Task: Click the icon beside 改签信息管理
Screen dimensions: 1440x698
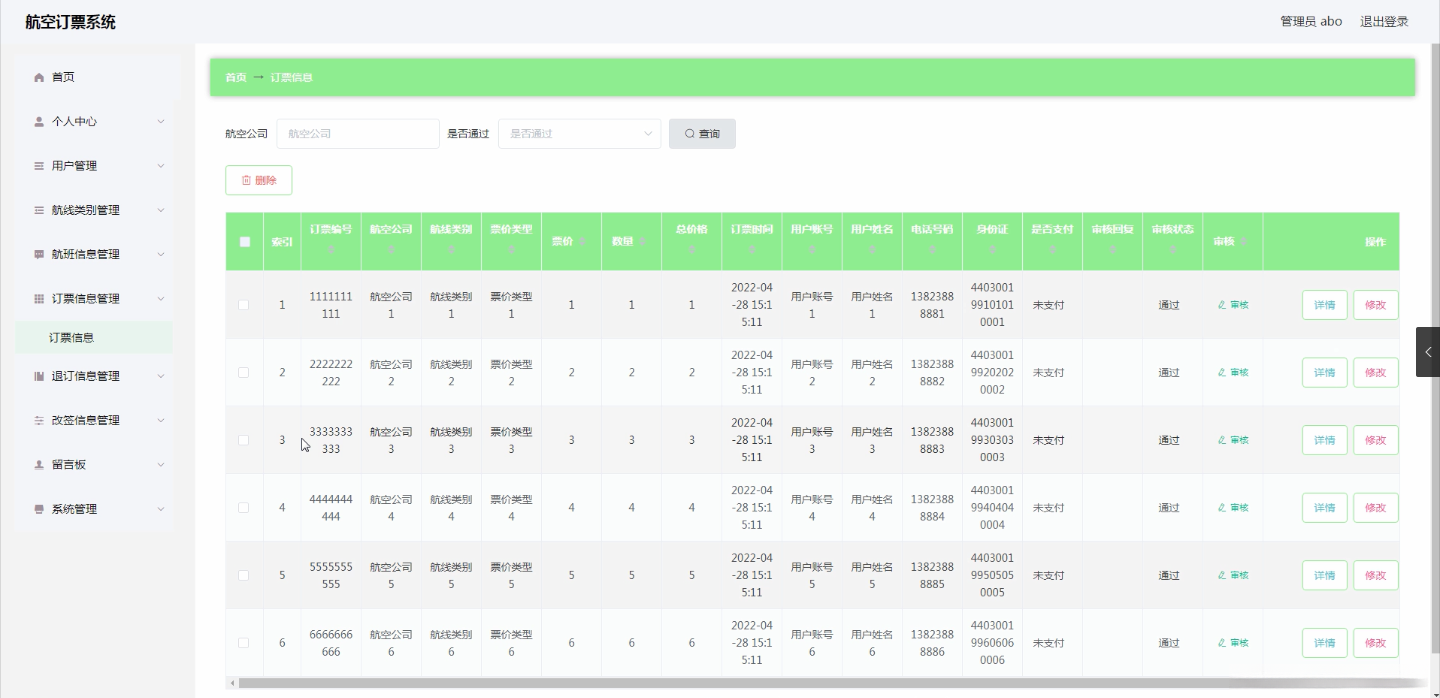Action: pyautogui.click(x=39, y=420)
